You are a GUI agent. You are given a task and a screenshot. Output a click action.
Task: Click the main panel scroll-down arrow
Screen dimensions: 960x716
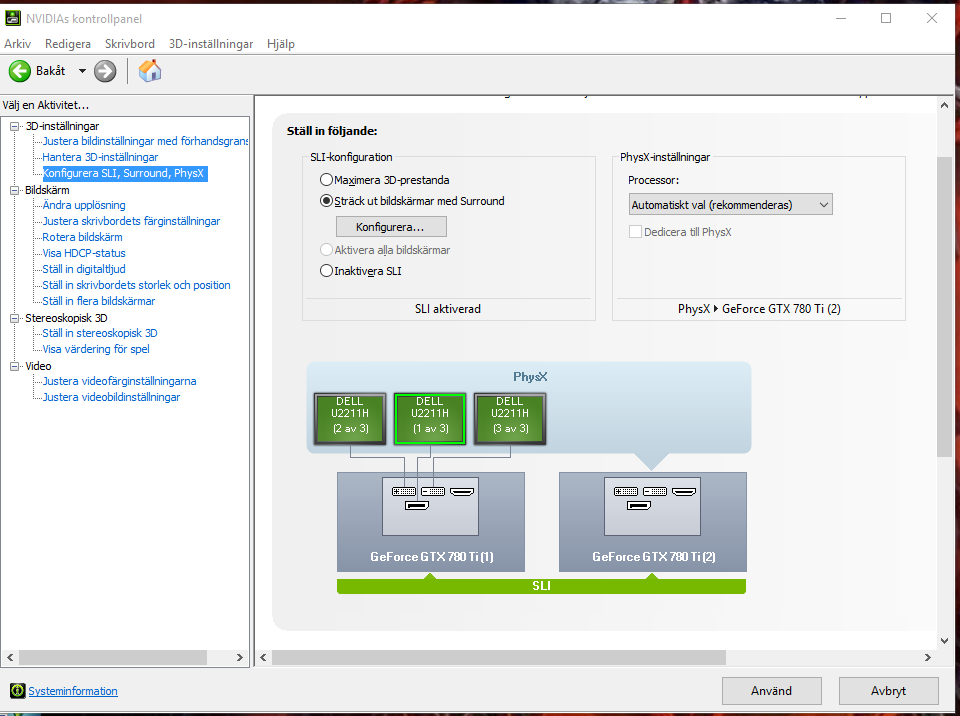click(944, 641)
